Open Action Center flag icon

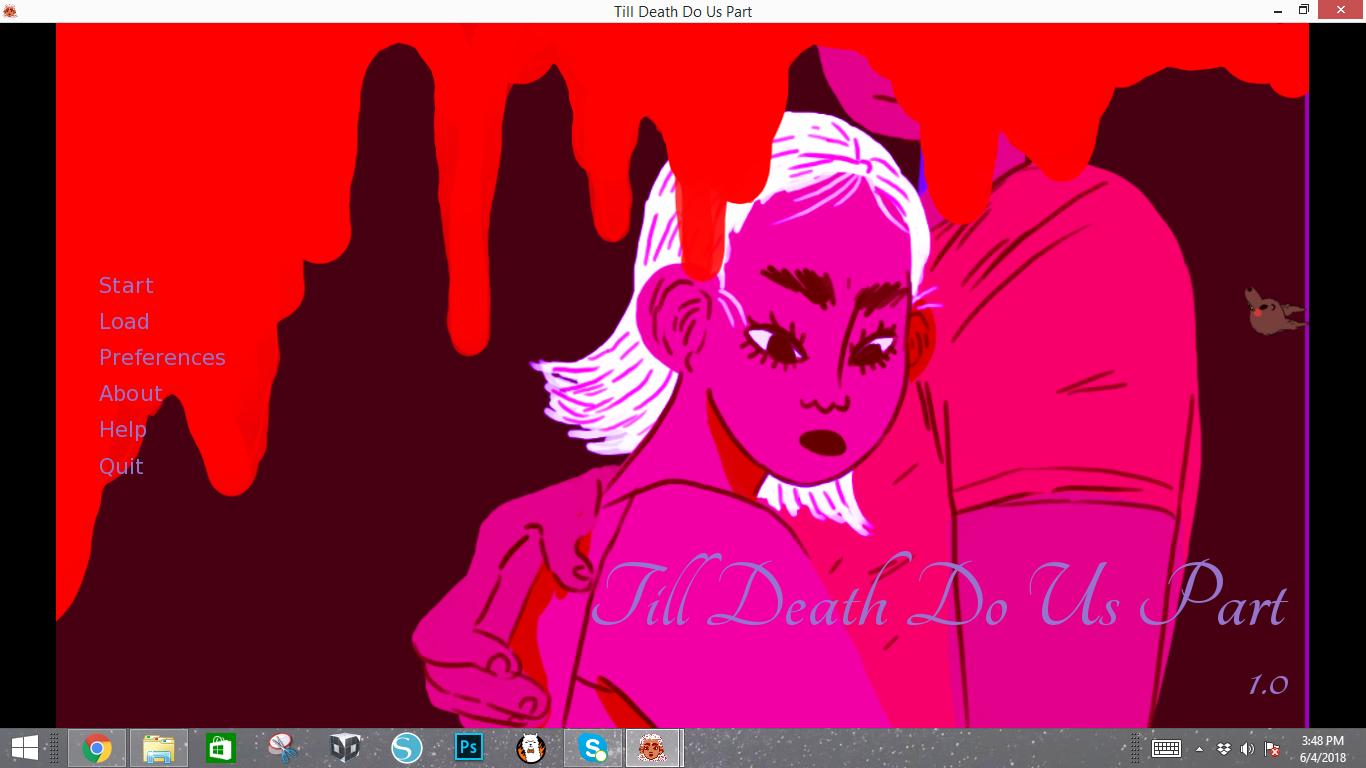click(1272, 749)
